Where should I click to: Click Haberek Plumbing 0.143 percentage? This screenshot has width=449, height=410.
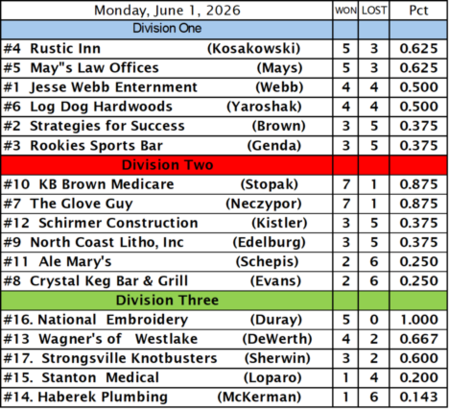418,397
